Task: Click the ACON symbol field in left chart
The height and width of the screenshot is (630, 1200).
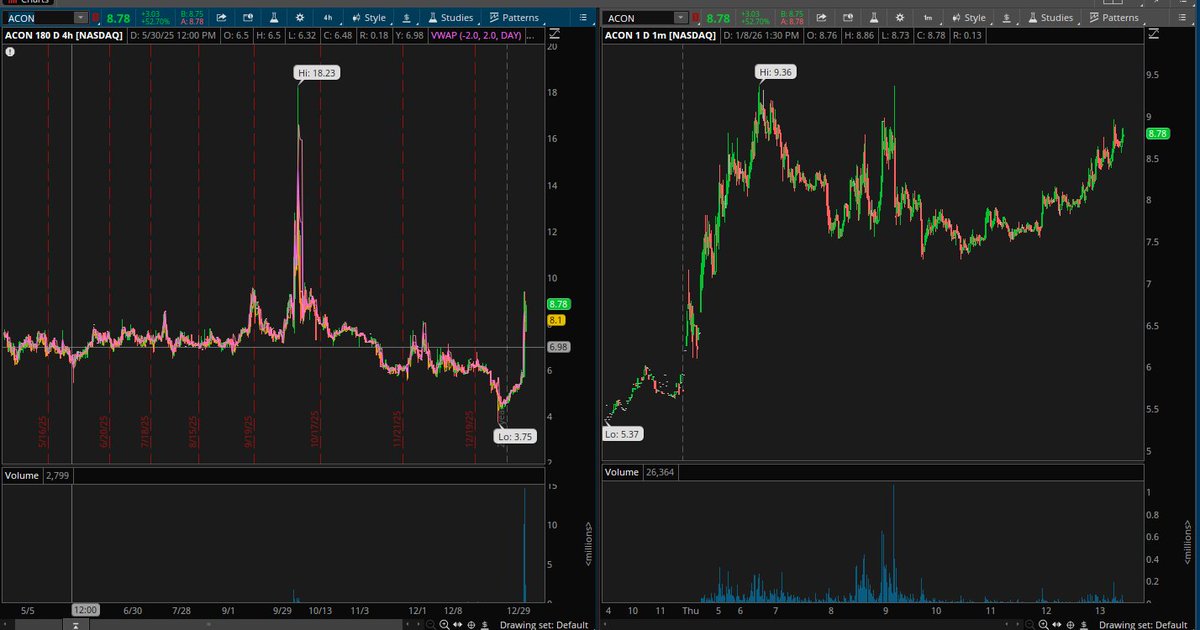Action: coord(37,18)
